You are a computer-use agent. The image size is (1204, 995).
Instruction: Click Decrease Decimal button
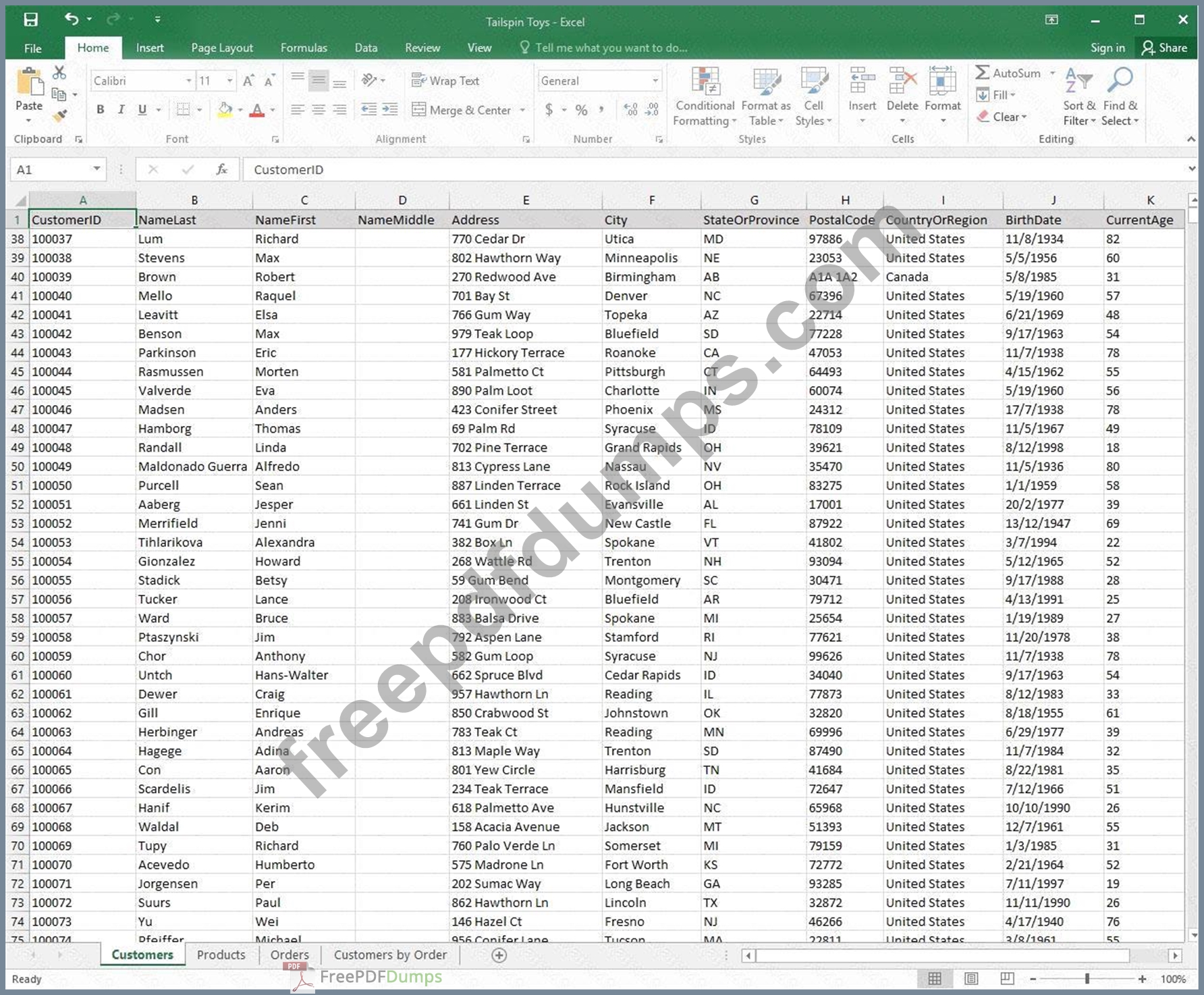pyautogui.click(x=652, y=109)
